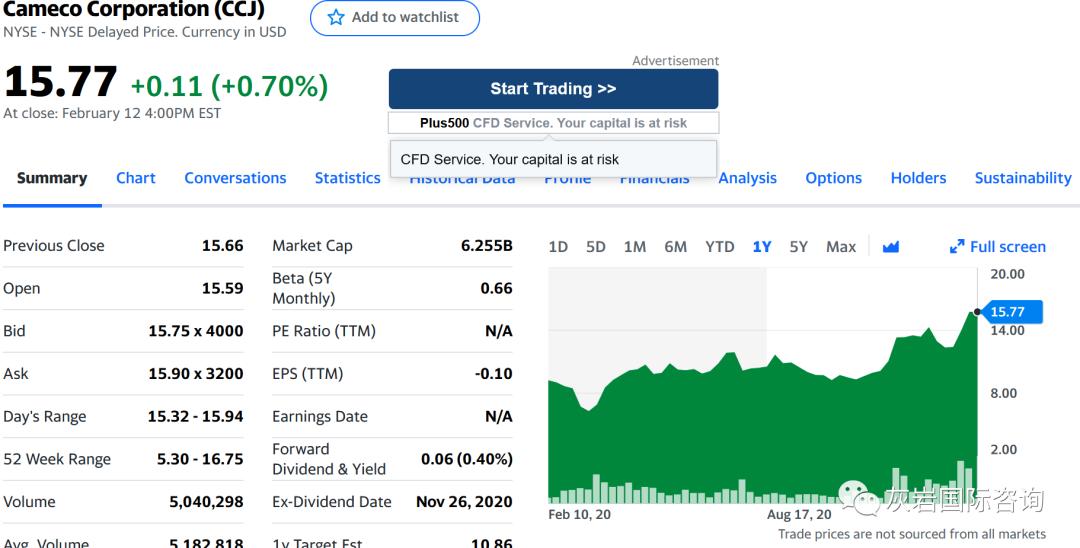Viewport: 1080px width, 548px height.
Task: Open the Options tab
Action: coord(833,178)
